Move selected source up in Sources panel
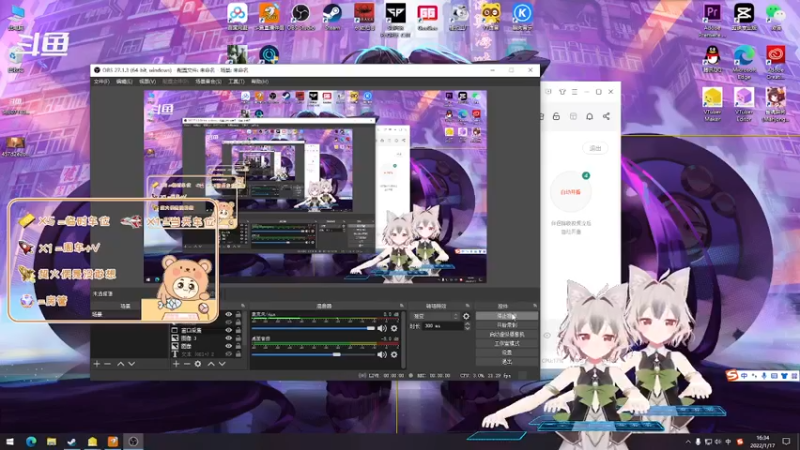This screenshot has height=450, width=800. pyautogui.click(x=211, y=364)
